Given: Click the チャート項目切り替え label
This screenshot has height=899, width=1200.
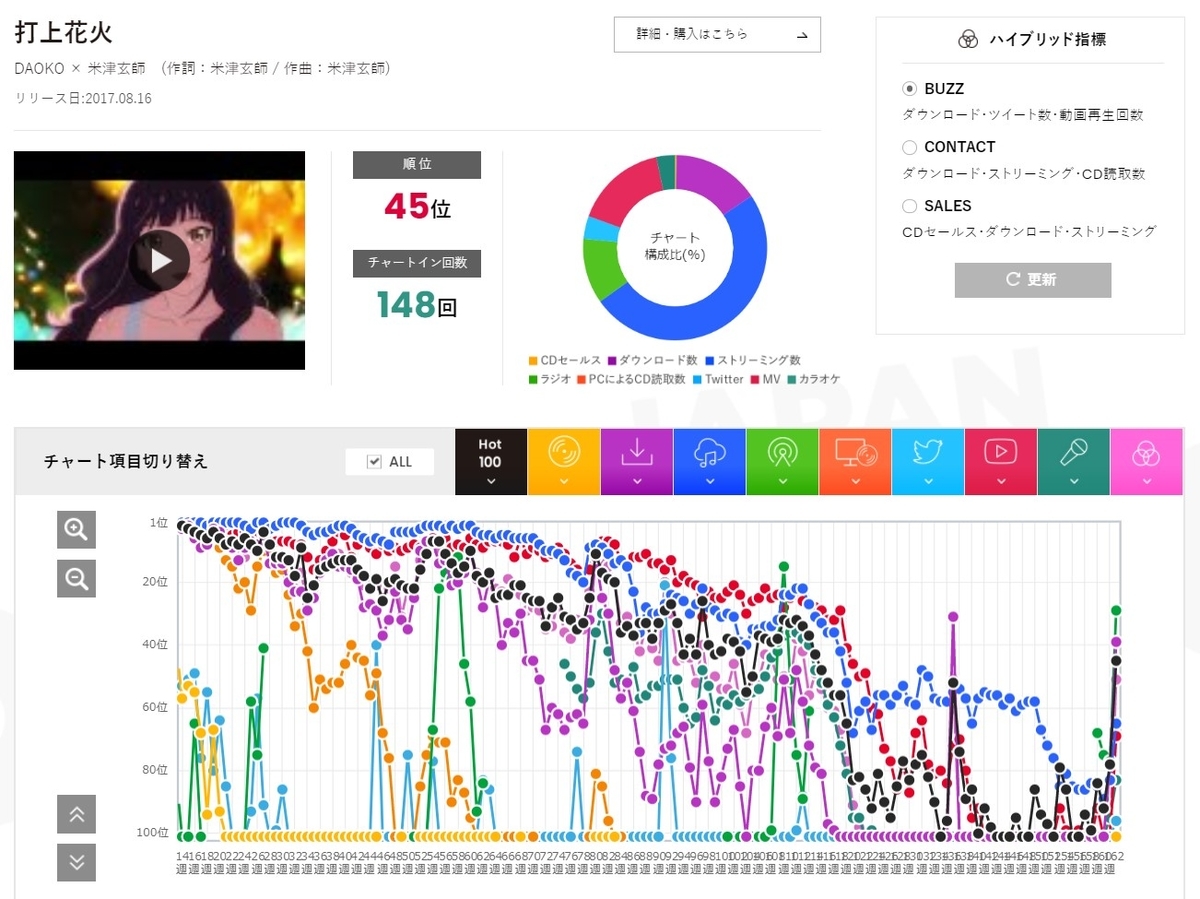Looking at the screenshot, I should point(126,462).
